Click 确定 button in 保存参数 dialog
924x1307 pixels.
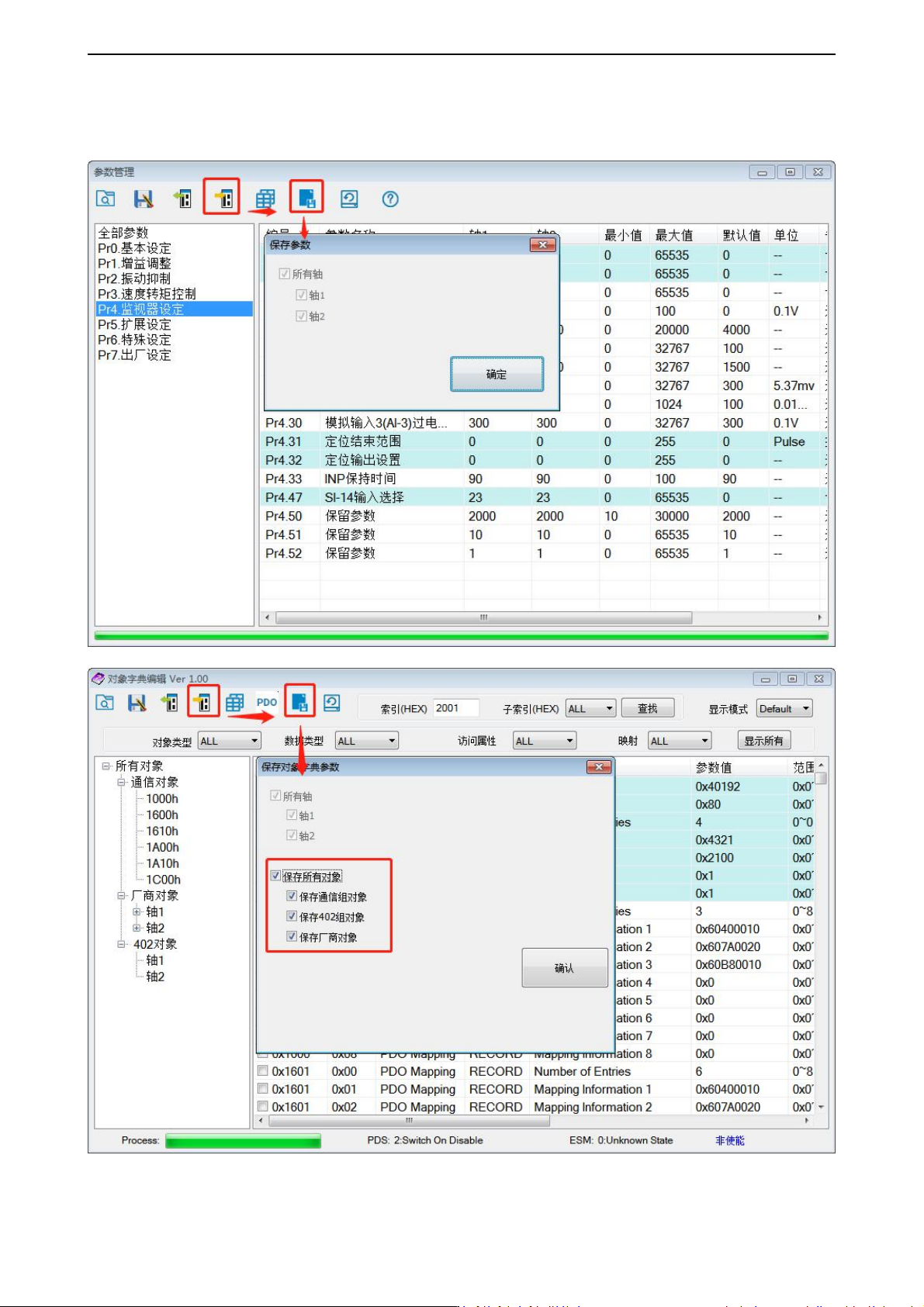coord(497,374)
